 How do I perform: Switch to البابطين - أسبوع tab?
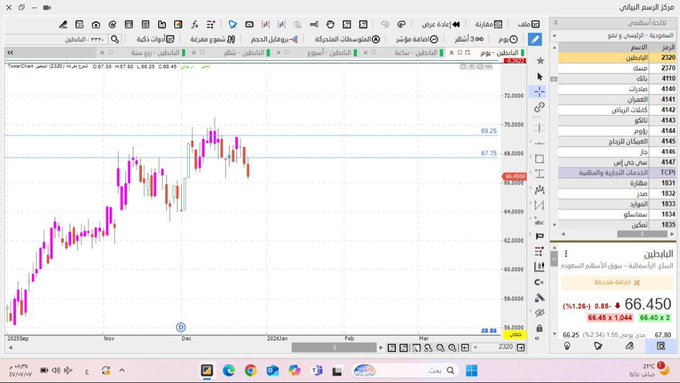[332, 53]
